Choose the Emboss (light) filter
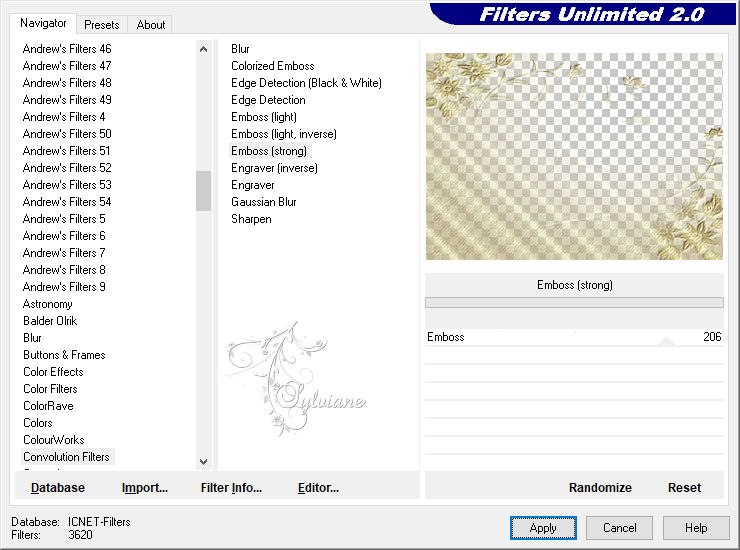 pyautogui.click(x=264, y=117)
